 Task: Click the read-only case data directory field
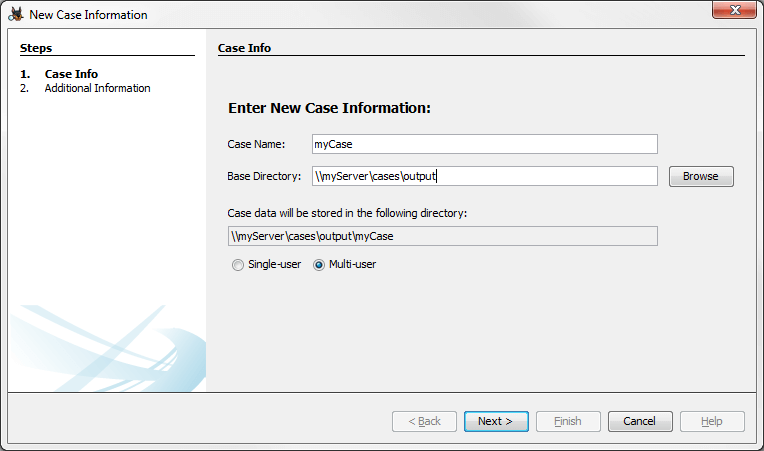point(442,236)
